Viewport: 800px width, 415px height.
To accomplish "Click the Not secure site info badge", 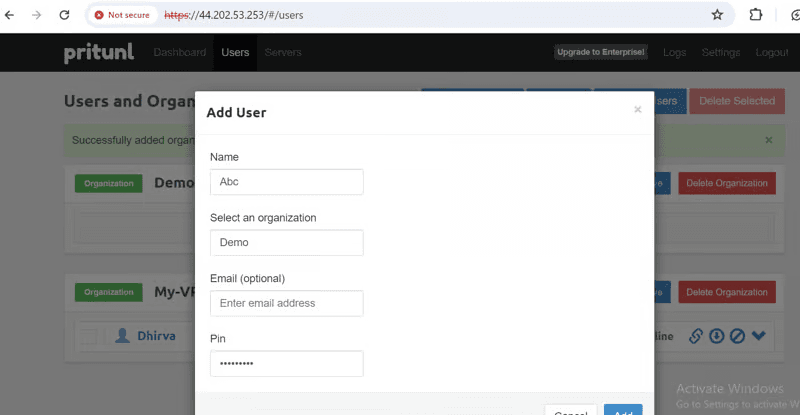I will tap(123, 15).
